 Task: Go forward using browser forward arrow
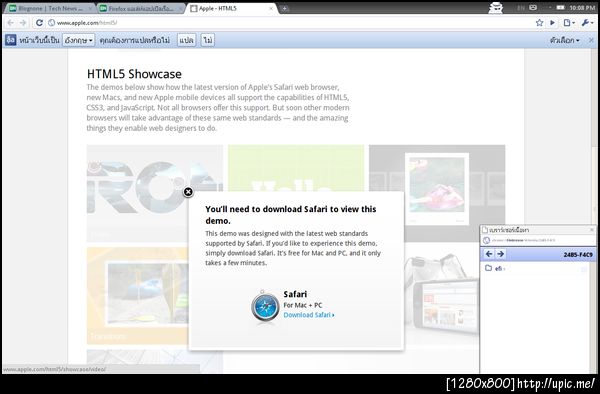pos(23,23)
